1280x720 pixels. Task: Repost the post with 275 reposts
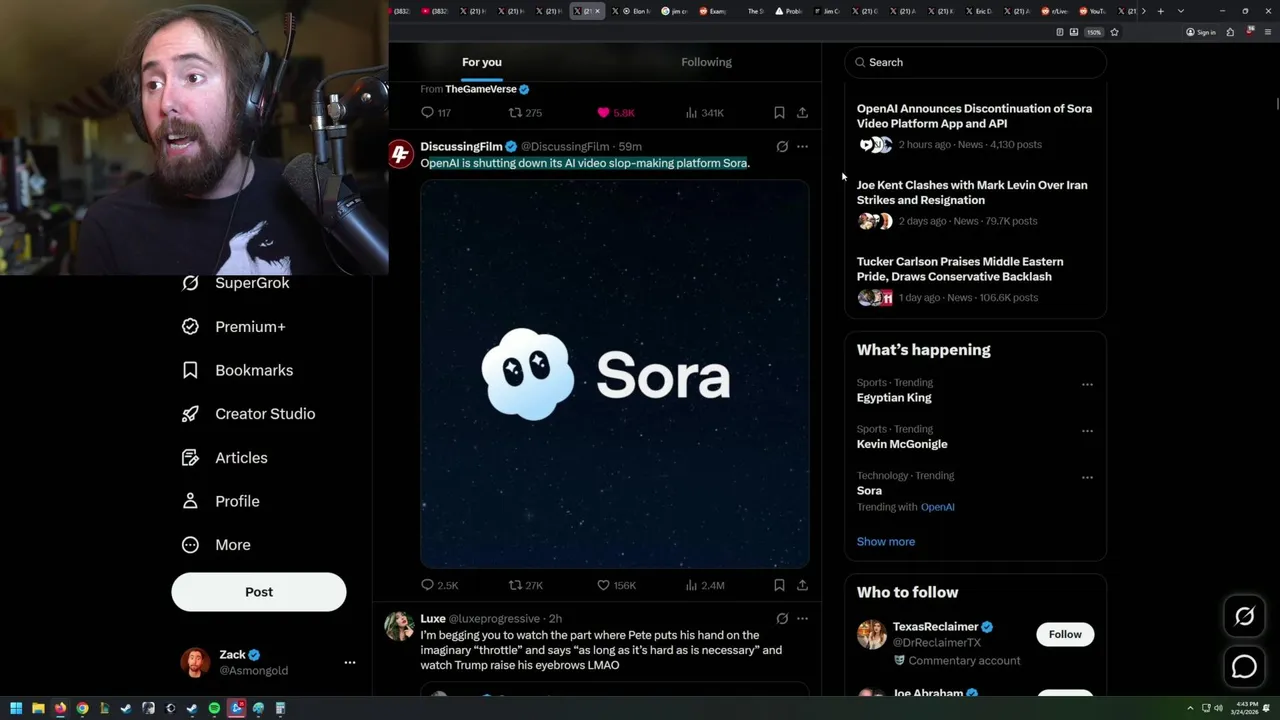click(526, 113)
